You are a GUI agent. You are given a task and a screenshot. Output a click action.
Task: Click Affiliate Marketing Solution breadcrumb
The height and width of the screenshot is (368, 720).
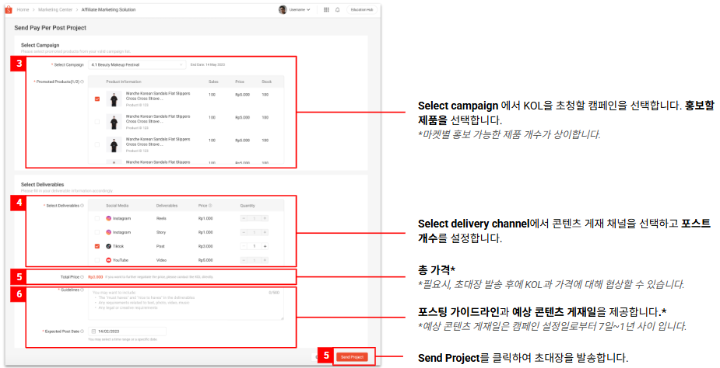[108, 10]
